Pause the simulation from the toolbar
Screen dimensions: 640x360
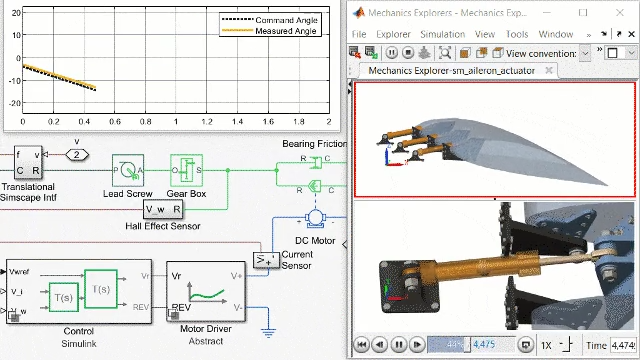click(391, 53)
